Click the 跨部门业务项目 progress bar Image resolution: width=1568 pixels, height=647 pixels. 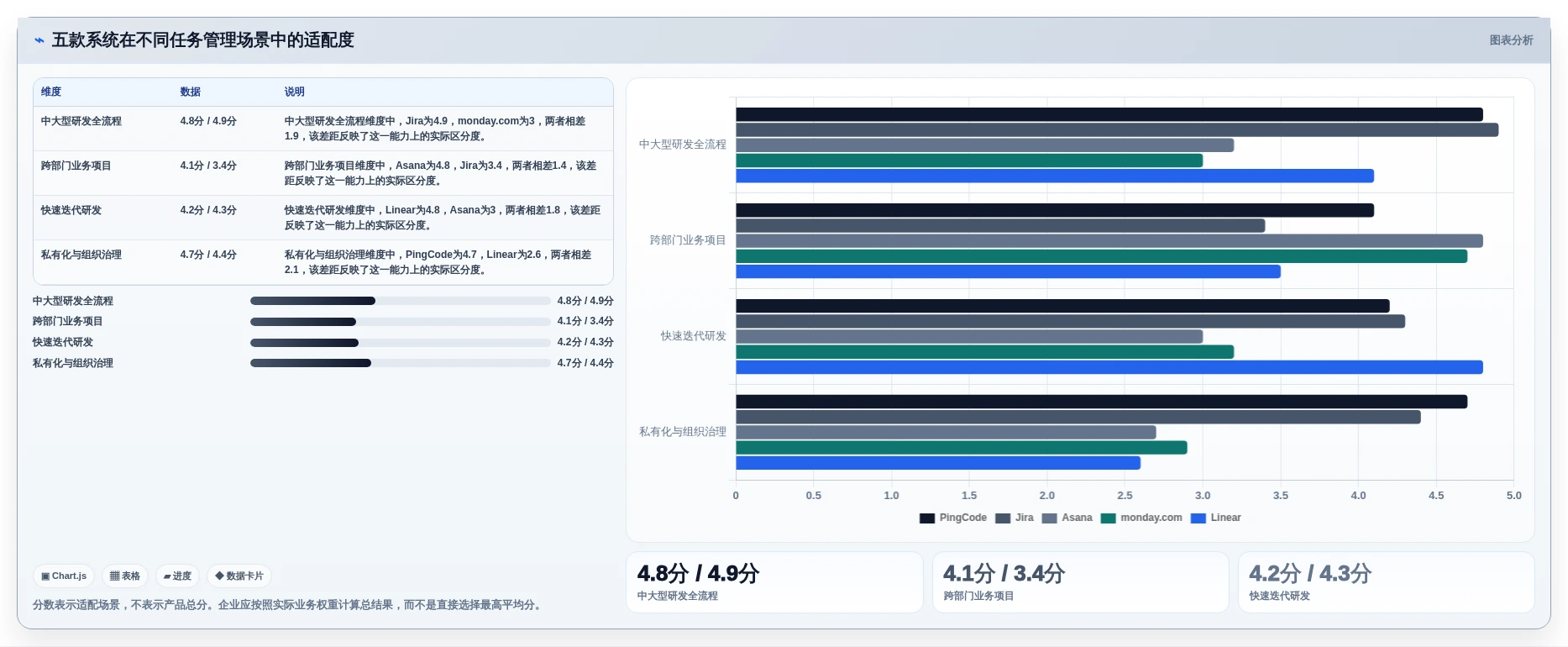[401, 322]
